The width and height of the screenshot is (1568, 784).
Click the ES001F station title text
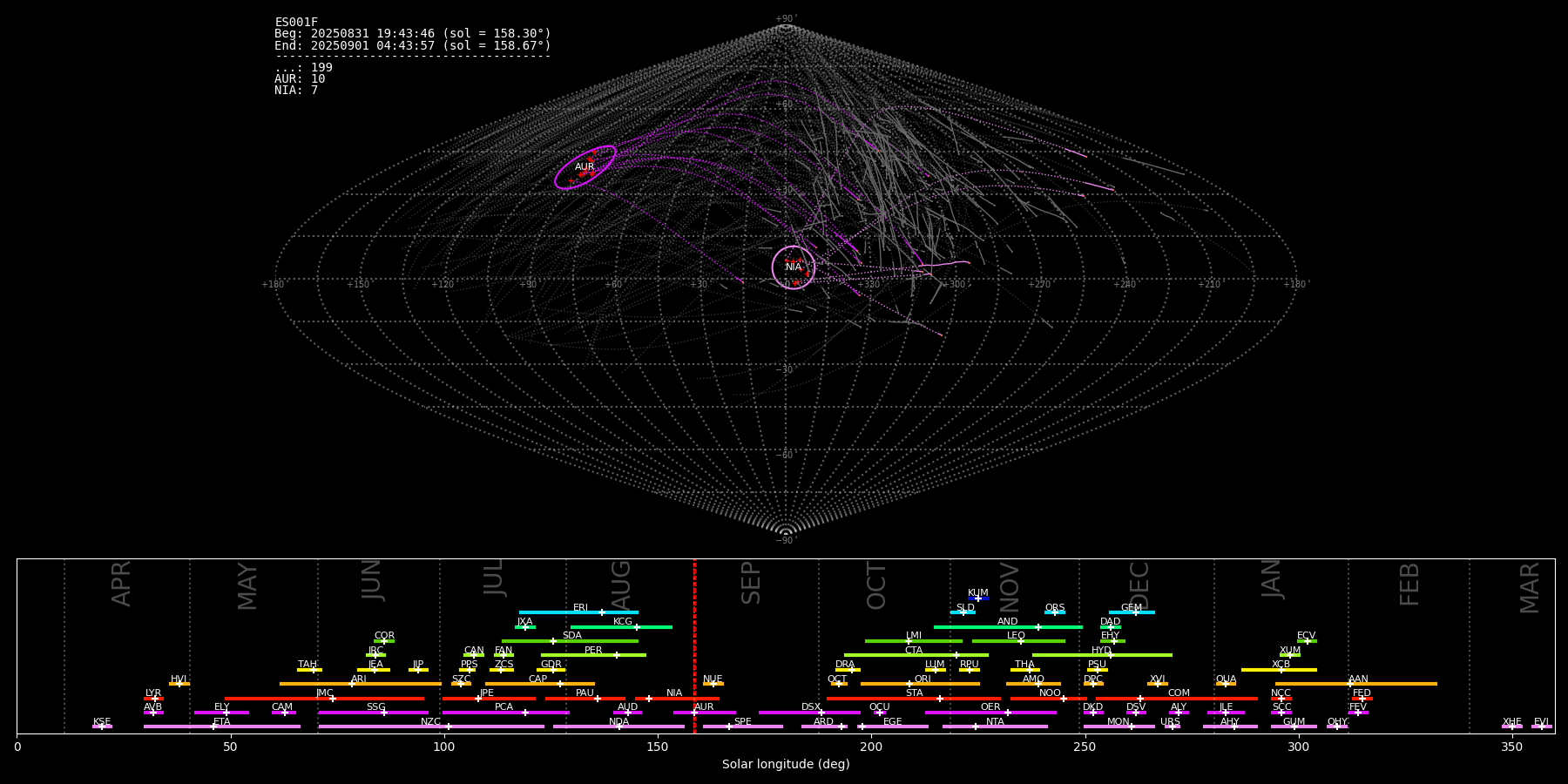[296, 23]
